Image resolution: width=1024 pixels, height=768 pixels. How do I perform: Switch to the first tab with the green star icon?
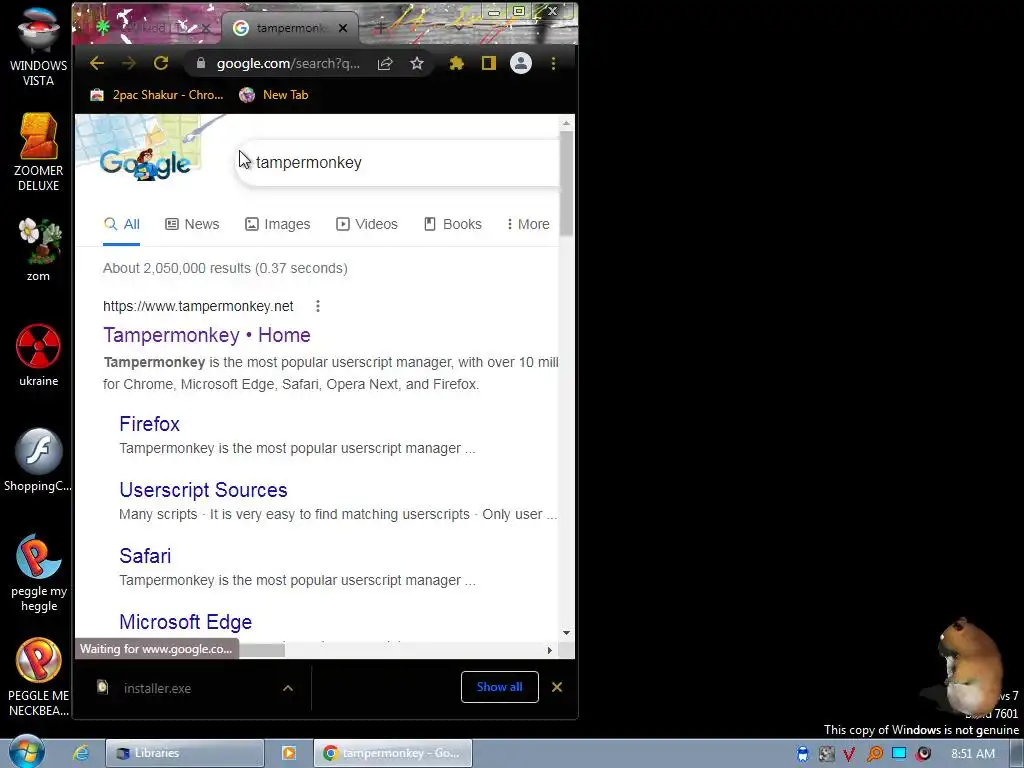153,28
